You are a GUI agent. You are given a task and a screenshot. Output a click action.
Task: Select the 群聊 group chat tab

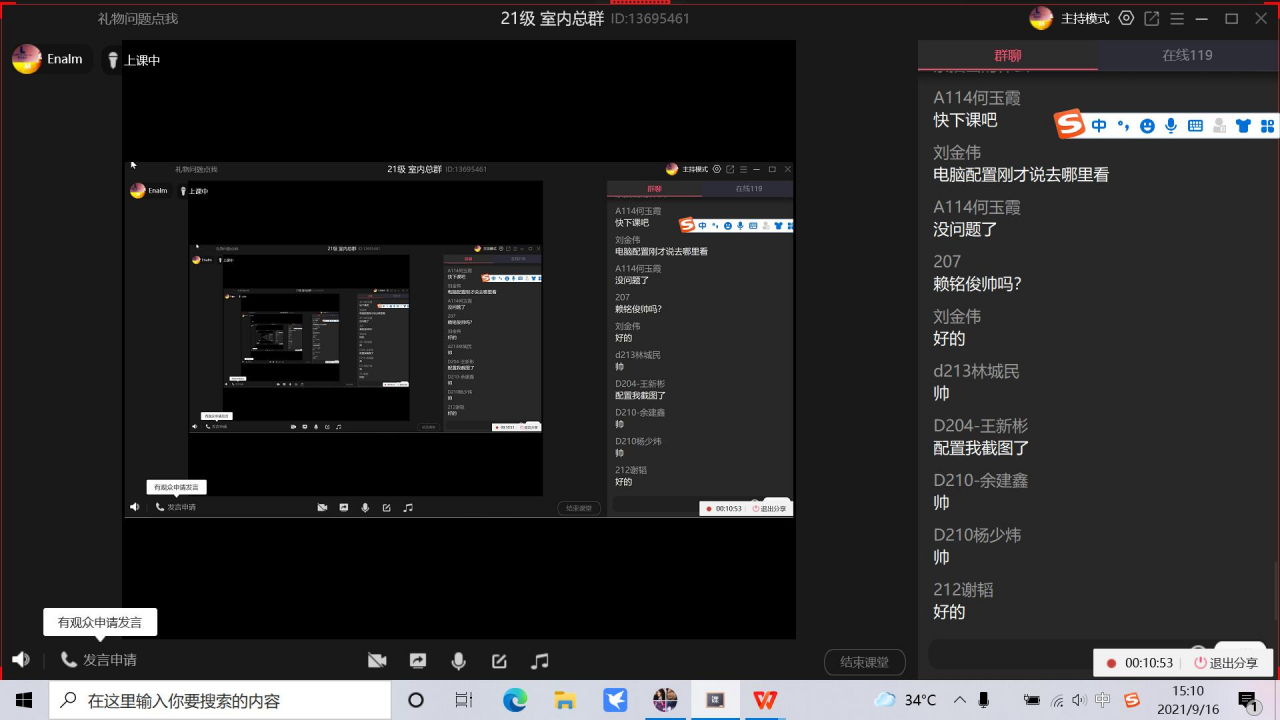1007,56
